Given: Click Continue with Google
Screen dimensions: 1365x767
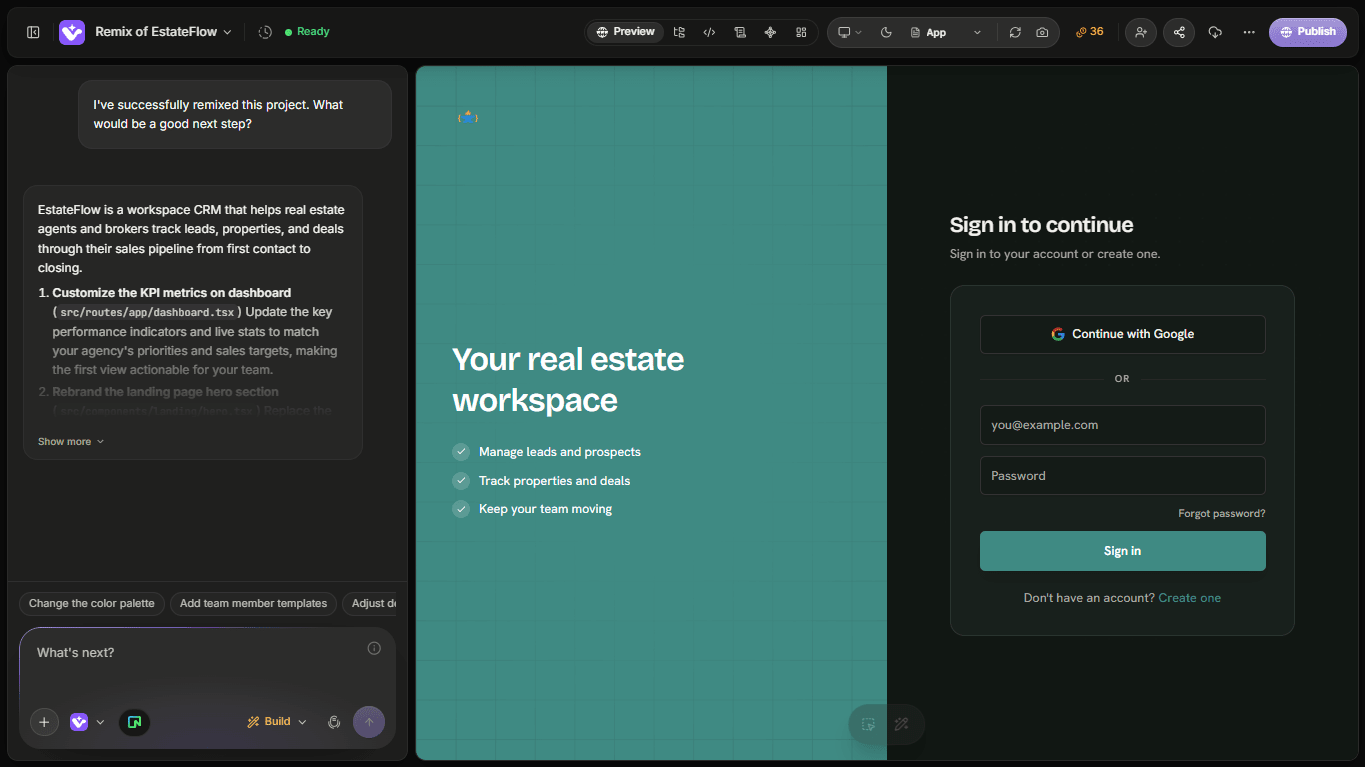Looking at the screenshot, I should (1122, 334).
